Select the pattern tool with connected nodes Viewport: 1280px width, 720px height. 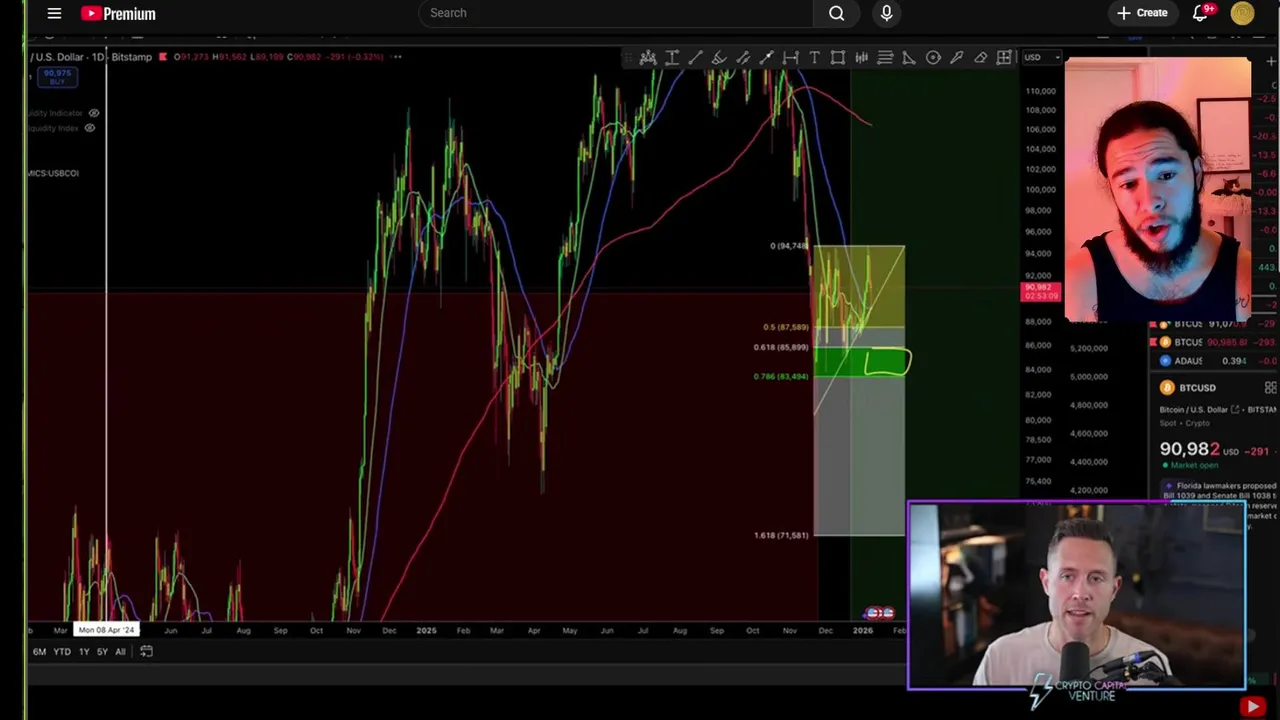tap(648, 58)
